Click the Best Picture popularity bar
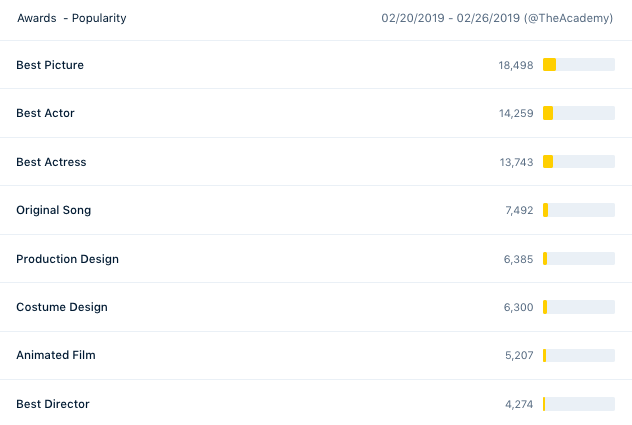The width and height of the screenshot is (632, 425). (x=579, y=65)
